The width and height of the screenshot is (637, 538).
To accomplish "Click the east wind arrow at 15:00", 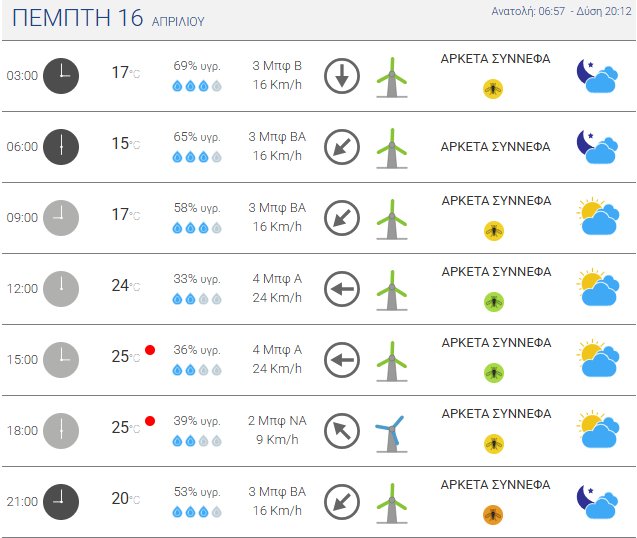I will coord(342,360).
